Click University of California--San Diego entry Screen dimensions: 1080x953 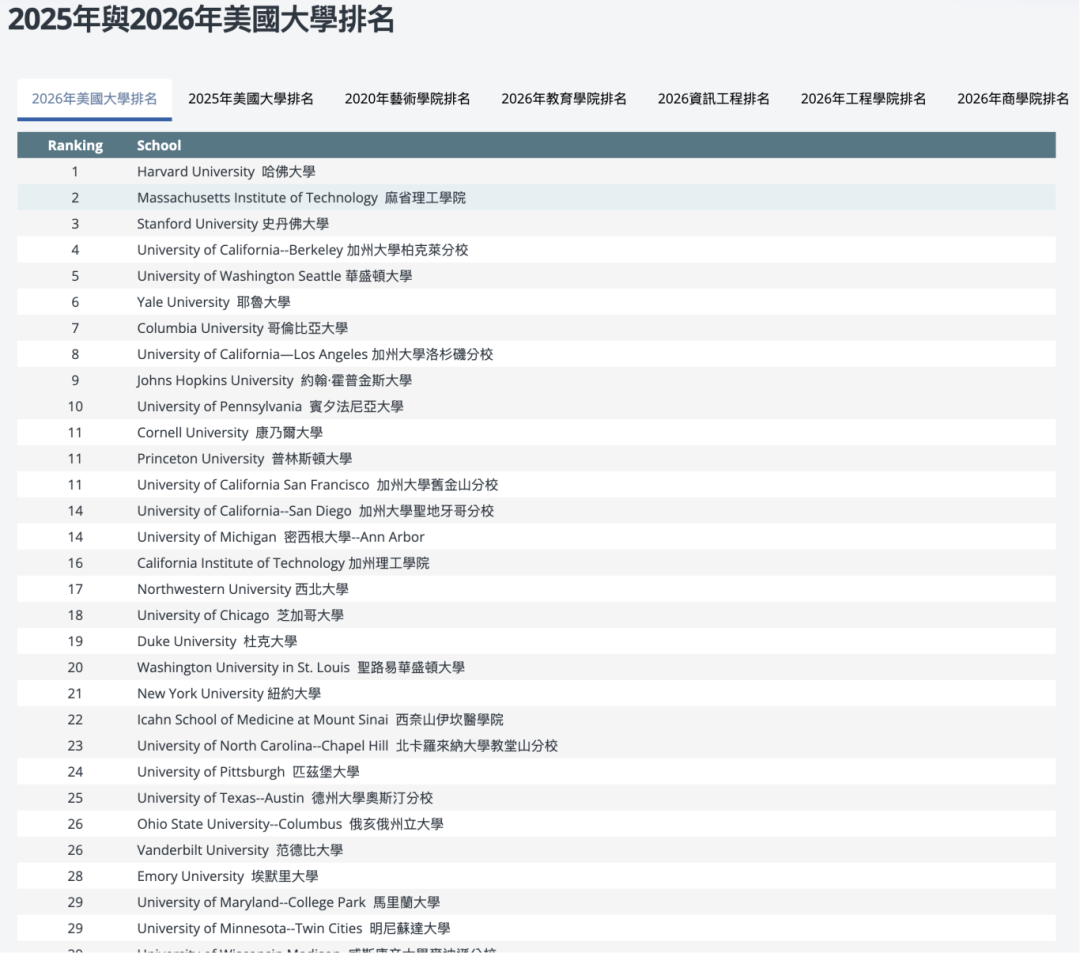pos(315,511)
